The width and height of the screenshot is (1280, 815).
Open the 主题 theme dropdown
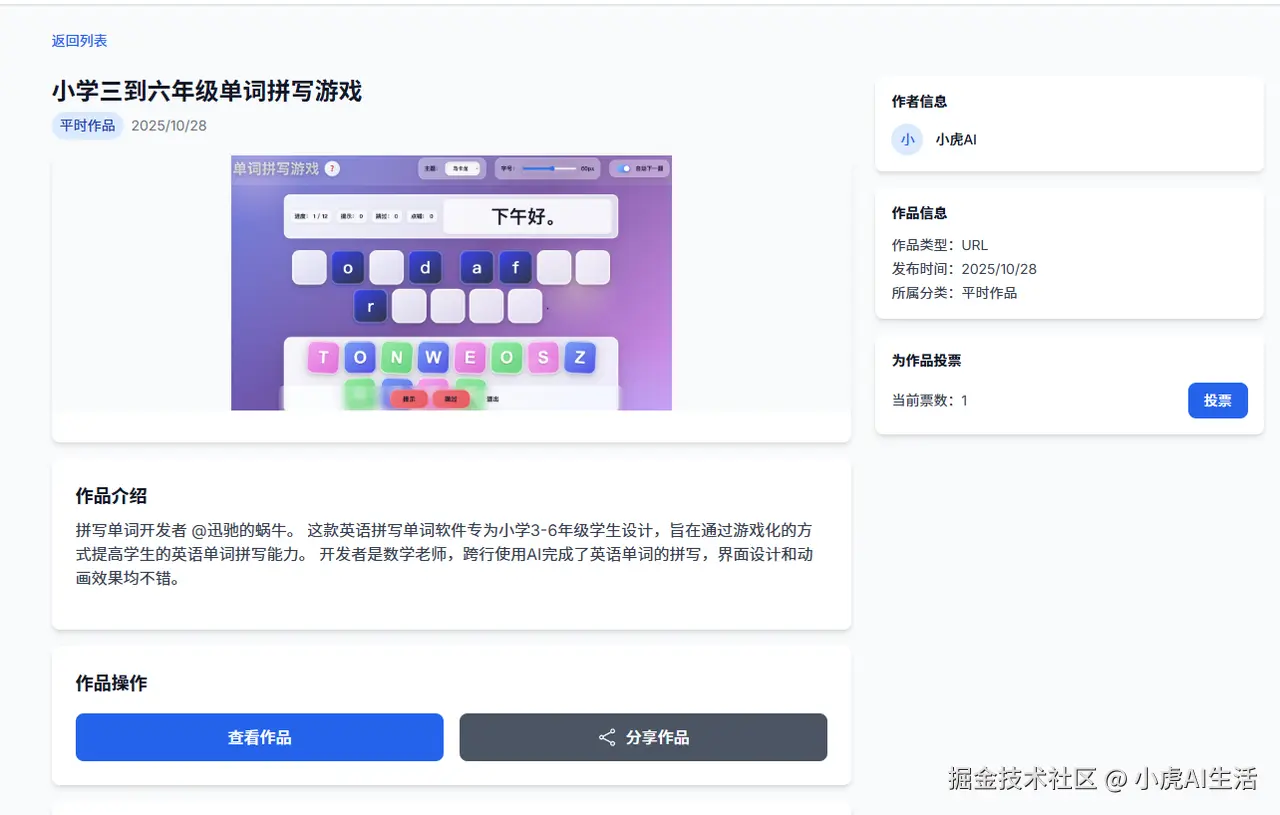coord(463,169)
